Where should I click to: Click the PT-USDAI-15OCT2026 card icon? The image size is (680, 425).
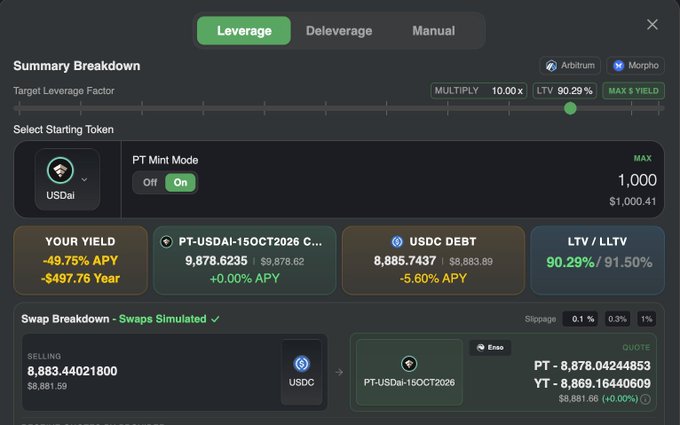tap(167, 242)
